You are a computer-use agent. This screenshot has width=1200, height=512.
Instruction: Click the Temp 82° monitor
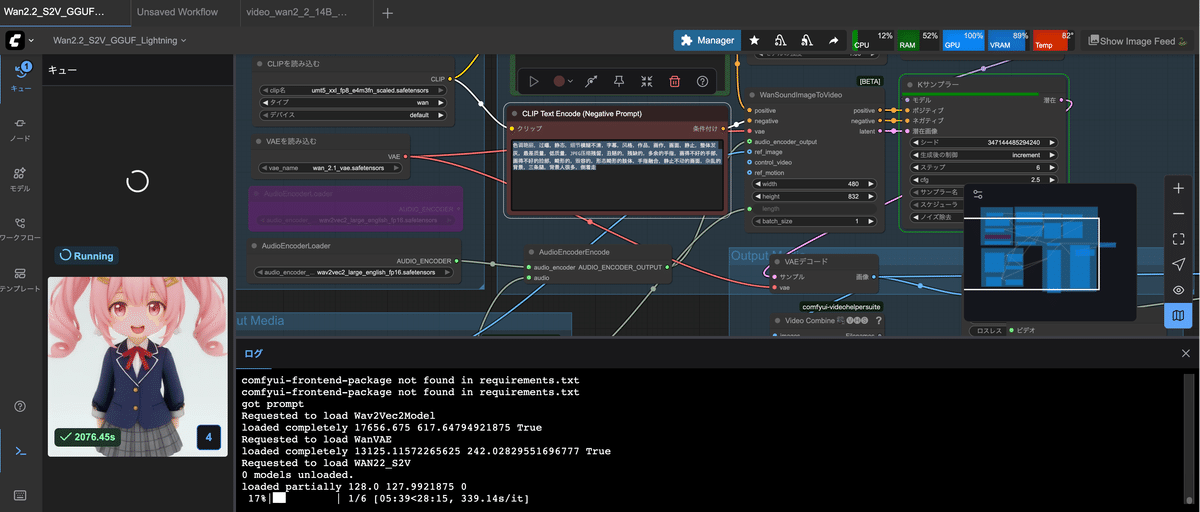pos(1054,40)
